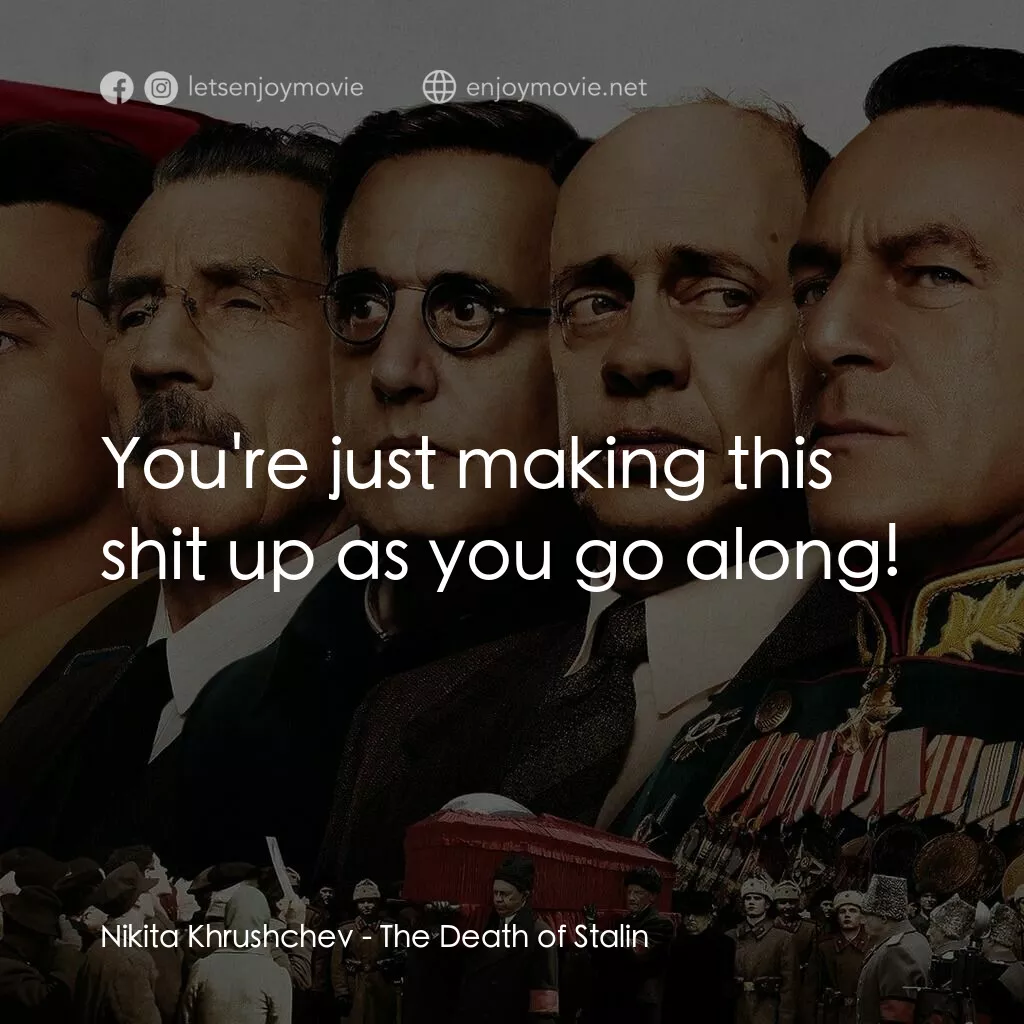This screenshot has width=1024, height=1024.
Task: Select the "Nikita Khrushchev - The Death of Stalin" caption
Action: coord(375,936)
